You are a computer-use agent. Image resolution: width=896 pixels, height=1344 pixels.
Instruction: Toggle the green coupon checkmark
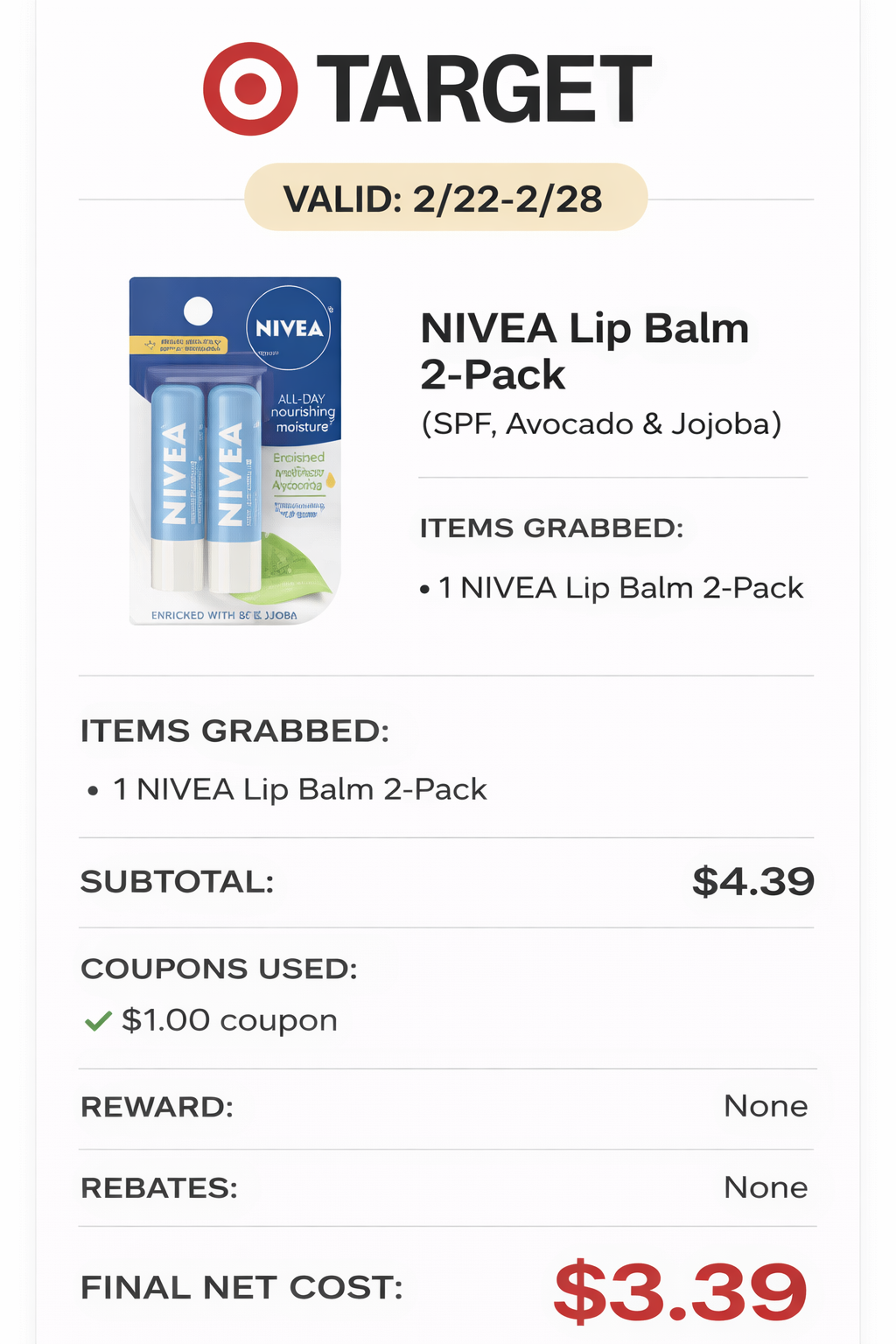(98, 1020)
